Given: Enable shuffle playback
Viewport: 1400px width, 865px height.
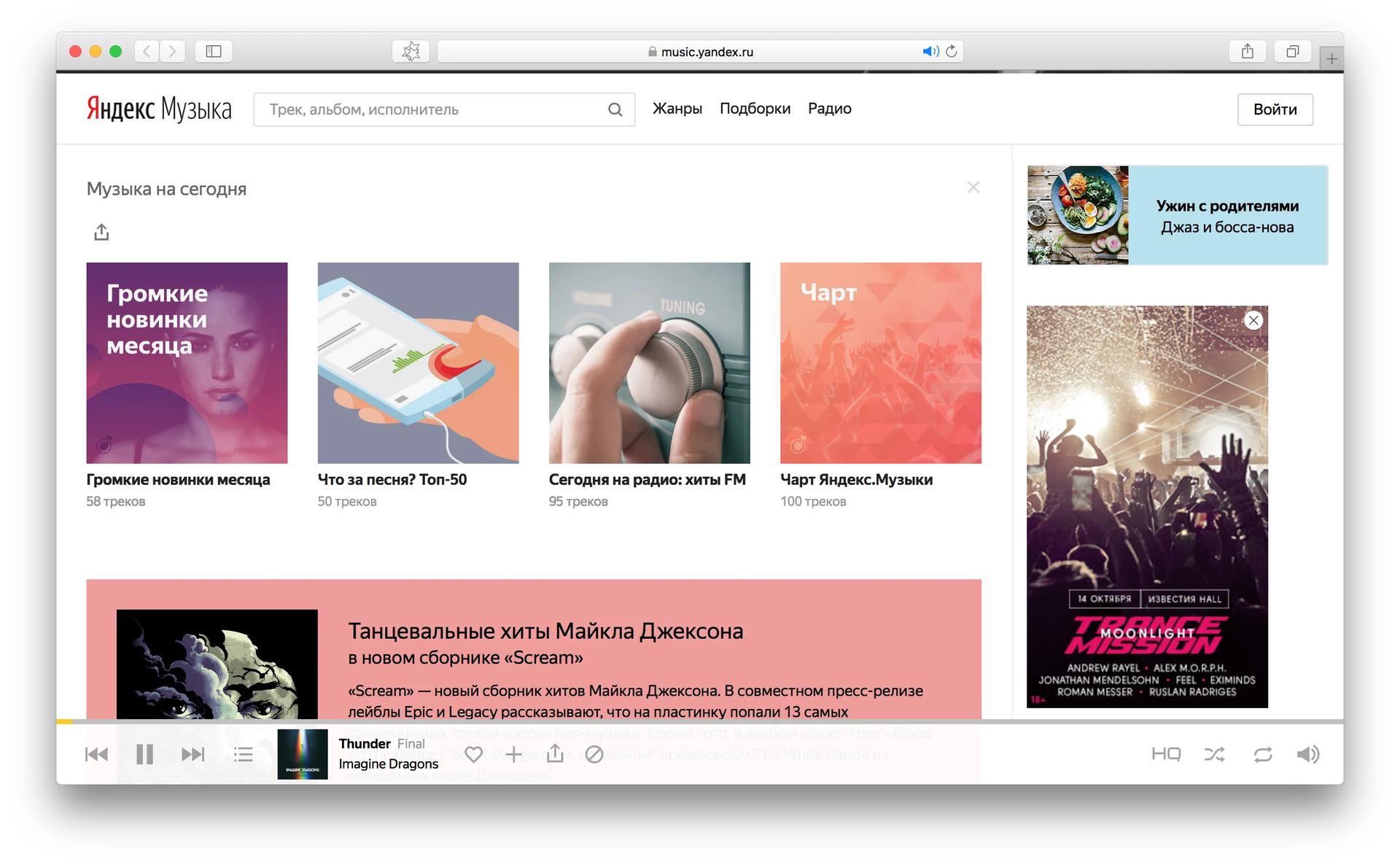Looking at the screenshot, I should (1214, 754).
